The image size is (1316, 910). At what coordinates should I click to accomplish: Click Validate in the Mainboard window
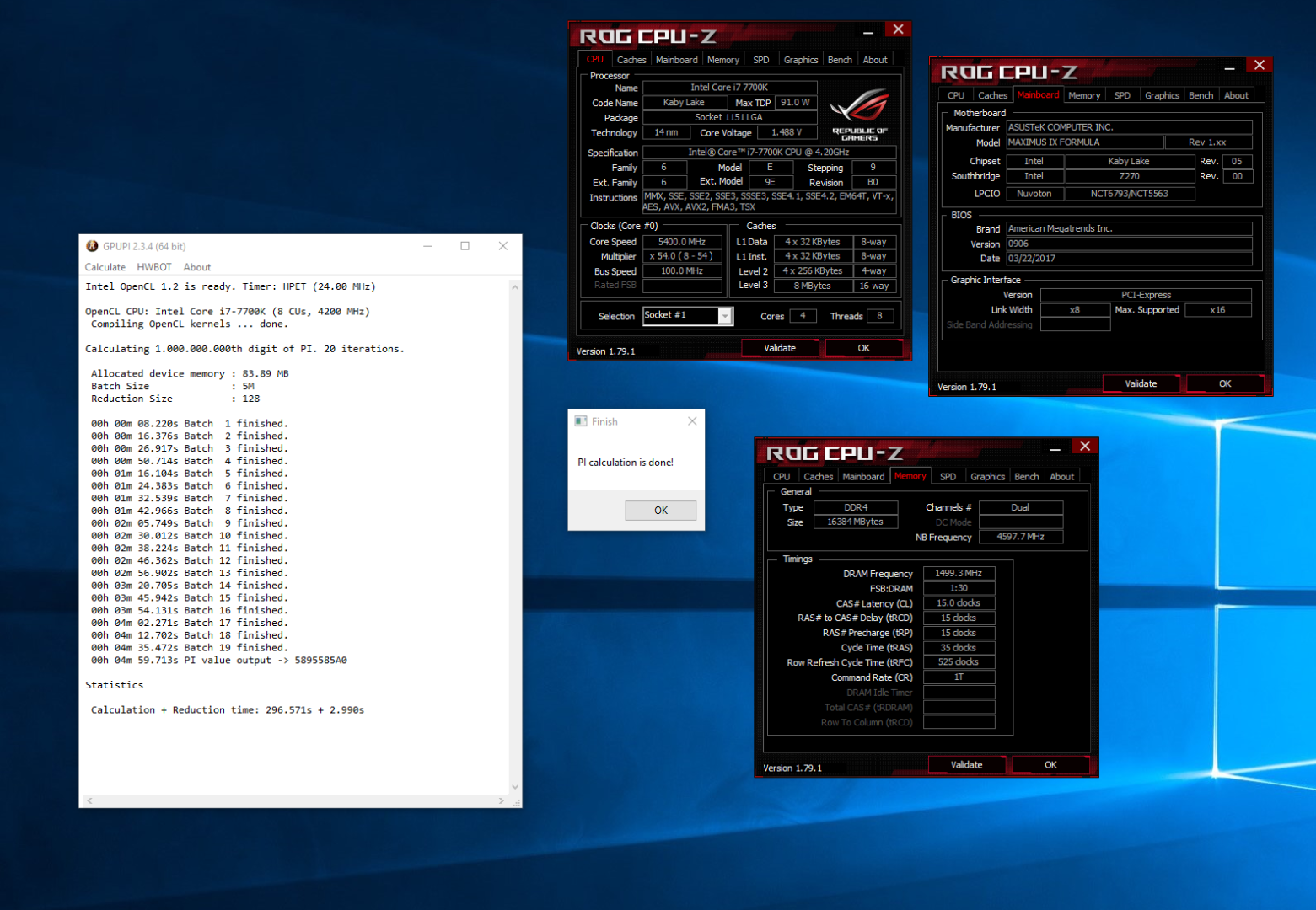1141,383
